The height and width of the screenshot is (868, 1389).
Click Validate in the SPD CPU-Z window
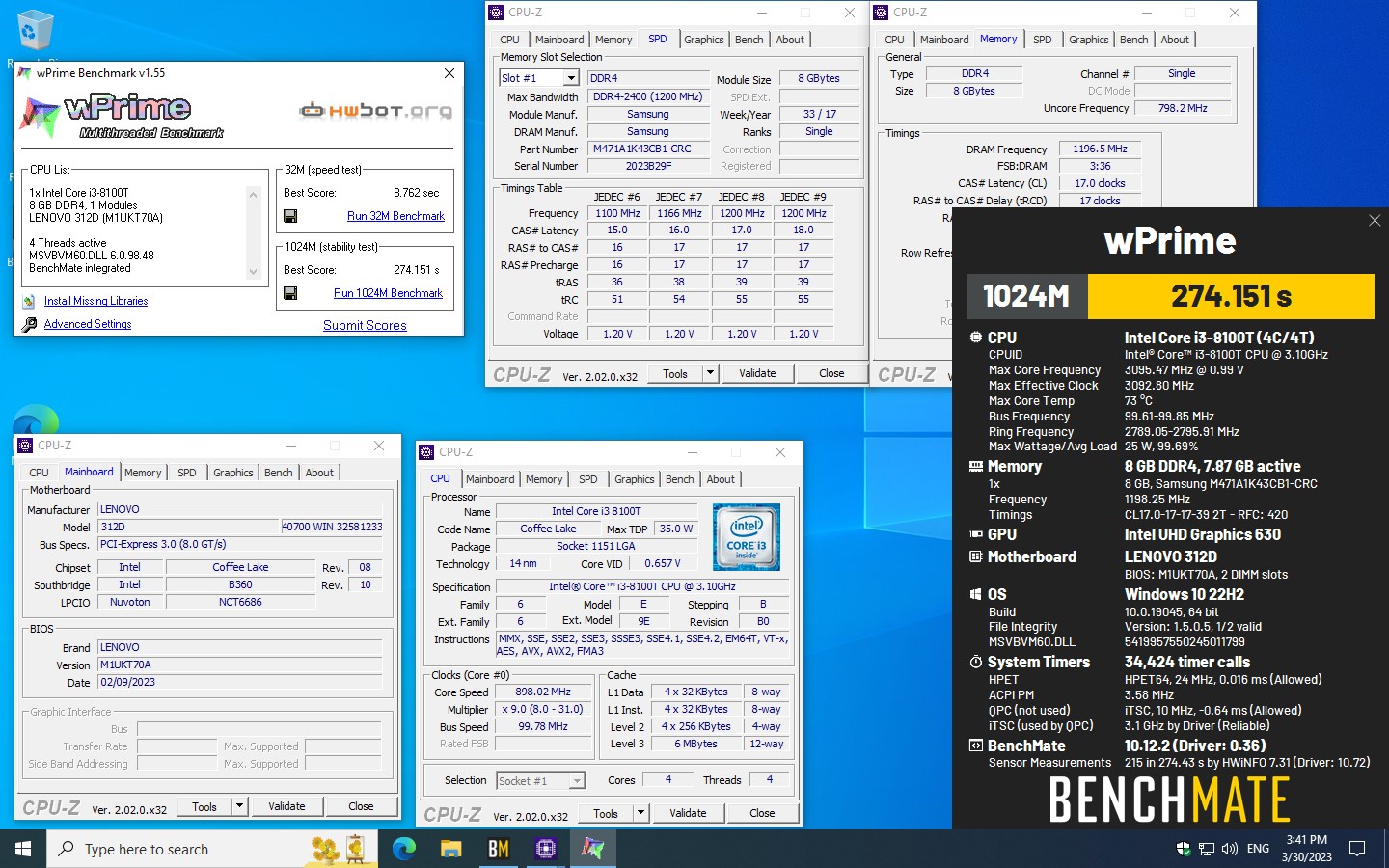(x=757, y=373)
